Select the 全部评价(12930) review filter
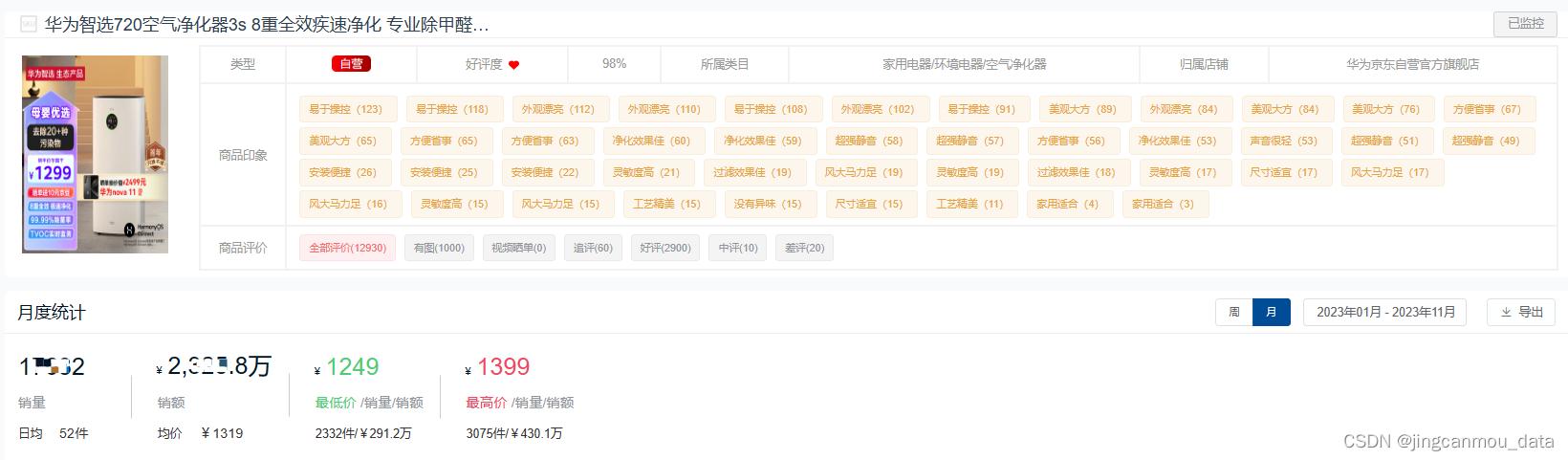The image size is (1568, 460). pos(348,248)
